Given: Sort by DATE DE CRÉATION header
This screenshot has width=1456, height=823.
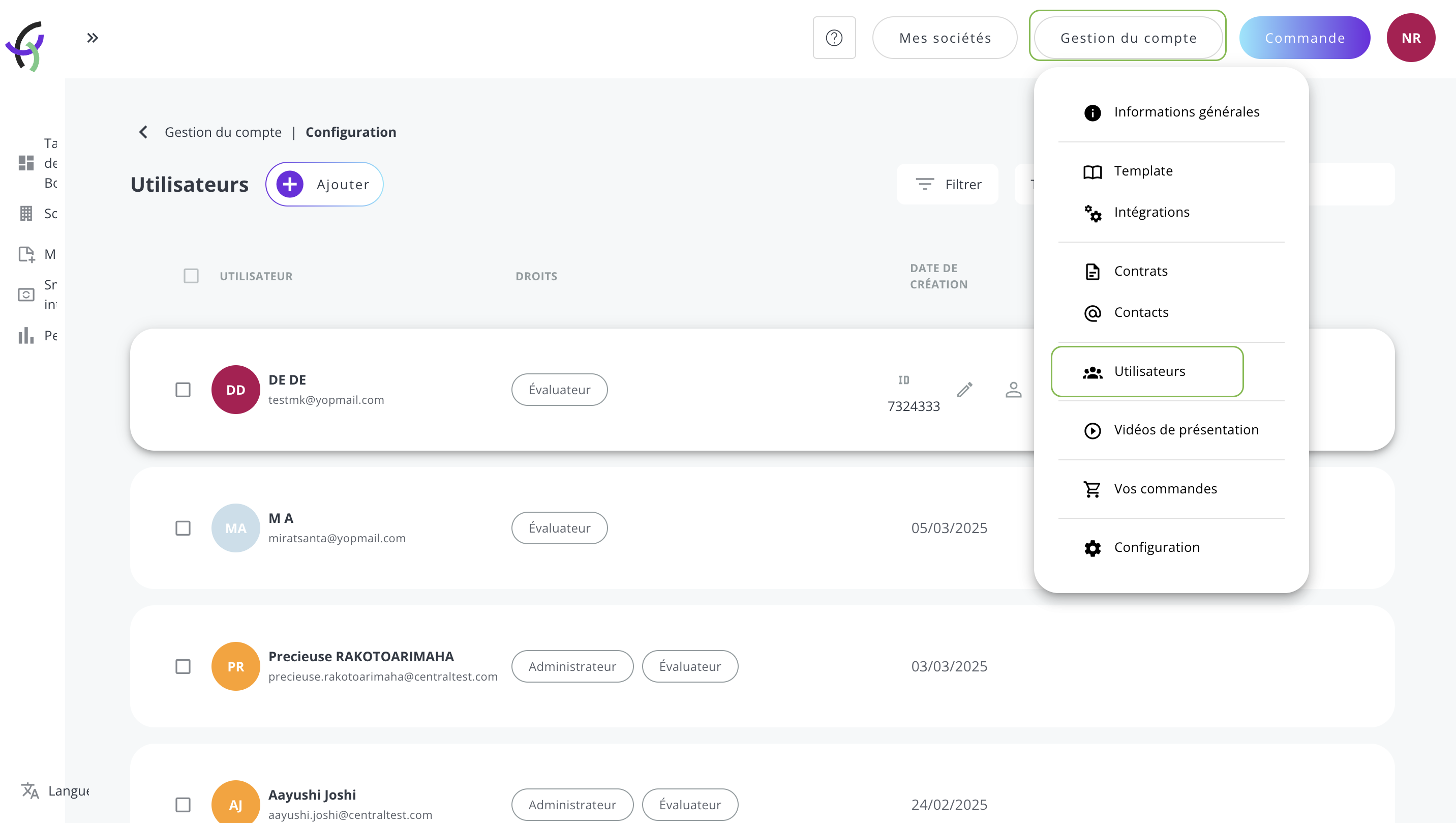Looking at the screenshot, I should tap(938, 276).
